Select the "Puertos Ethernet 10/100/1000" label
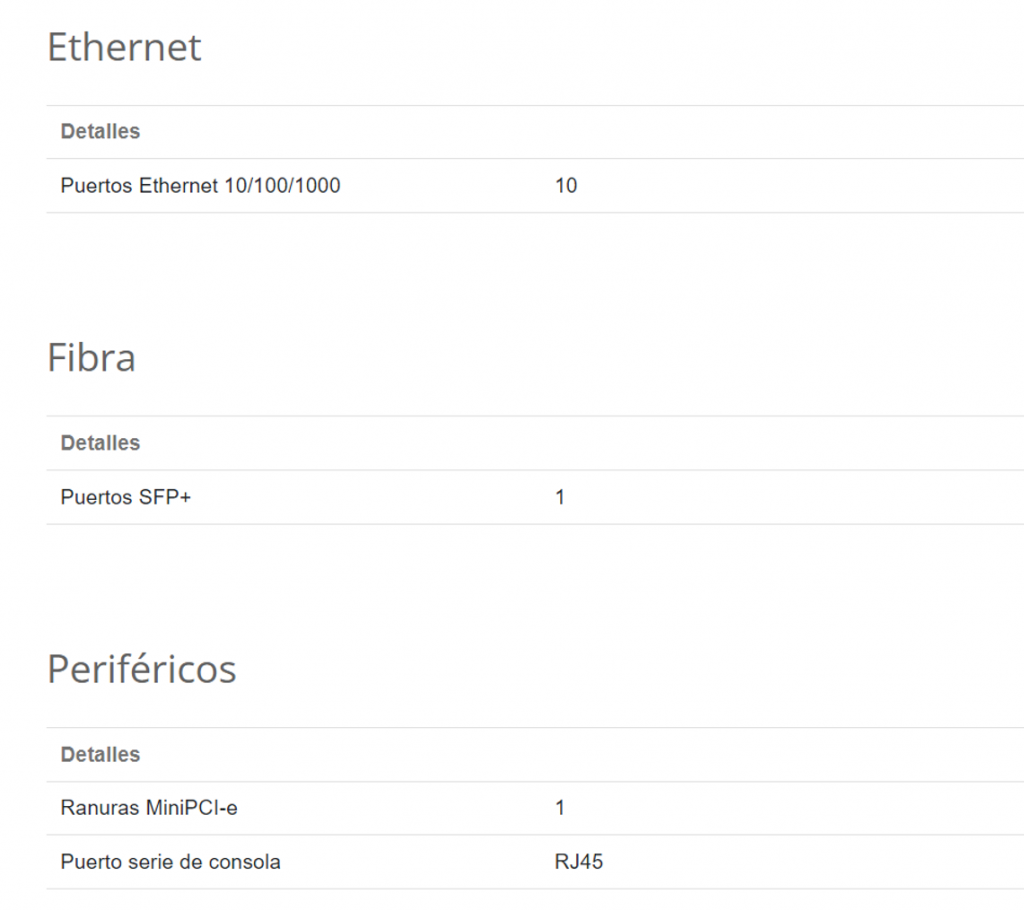The width and height of the screenshot is (1024, 911). pyautogui.click(x=200, y=185)
